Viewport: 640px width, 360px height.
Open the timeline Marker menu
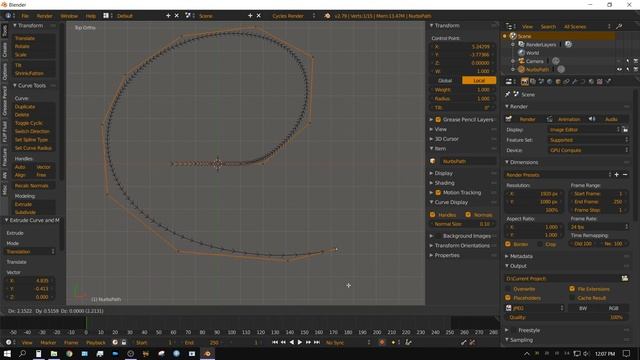tap(48, 342)
